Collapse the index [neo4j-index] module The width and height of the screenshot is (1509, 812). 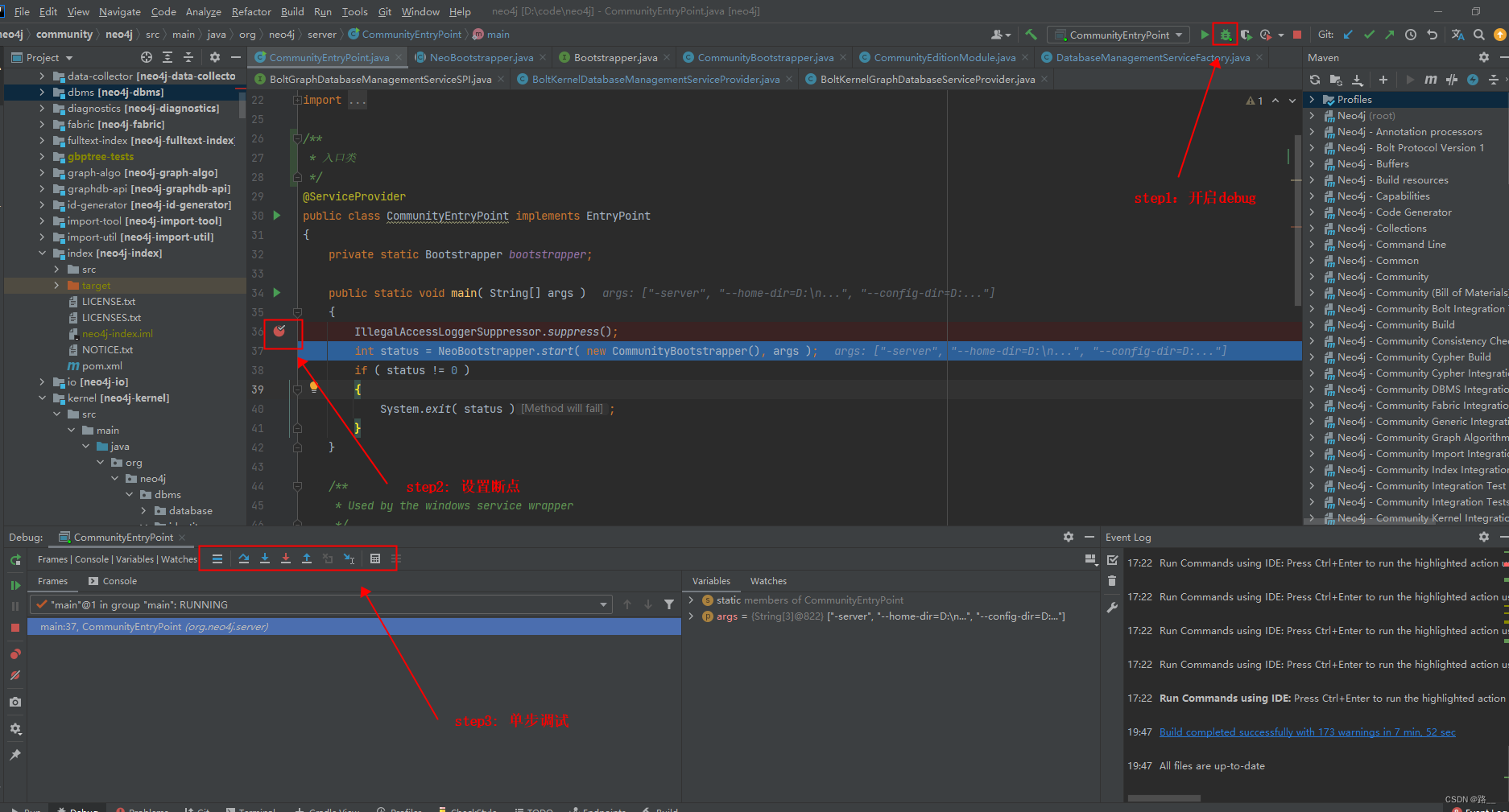43,253
